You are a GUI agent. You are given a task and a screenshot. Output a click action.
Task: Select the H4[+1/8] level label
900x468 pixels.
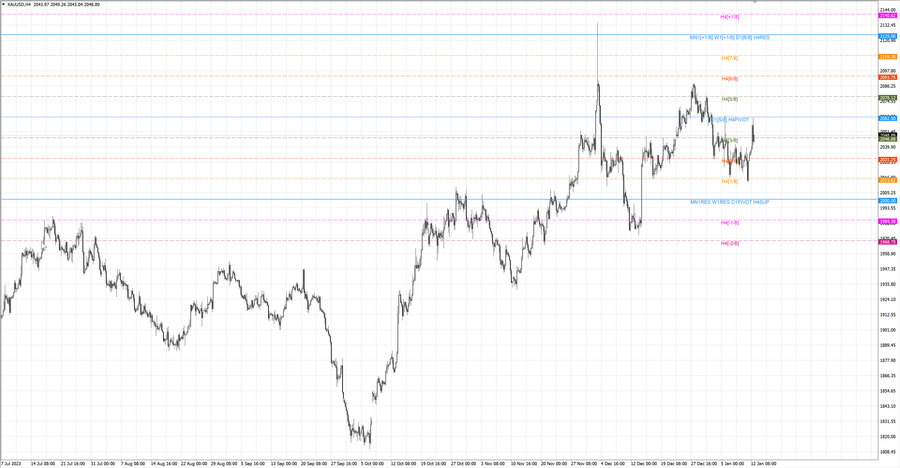point(730,17)
